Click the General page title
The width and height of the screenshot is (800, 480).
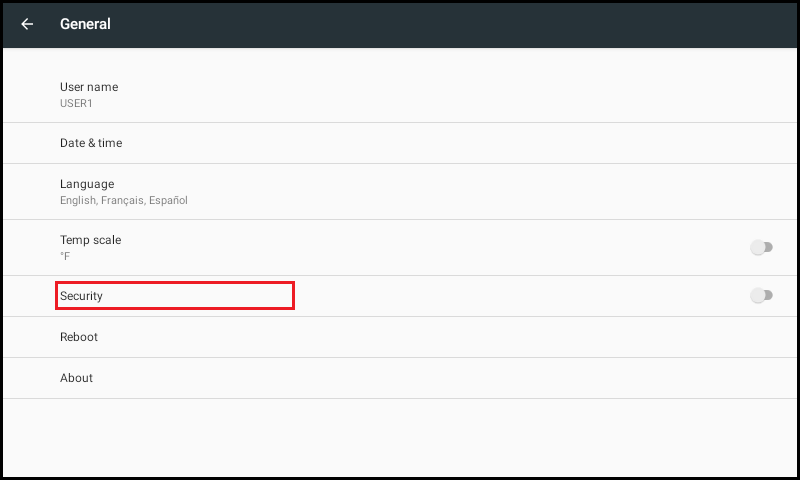click(85, 24)
